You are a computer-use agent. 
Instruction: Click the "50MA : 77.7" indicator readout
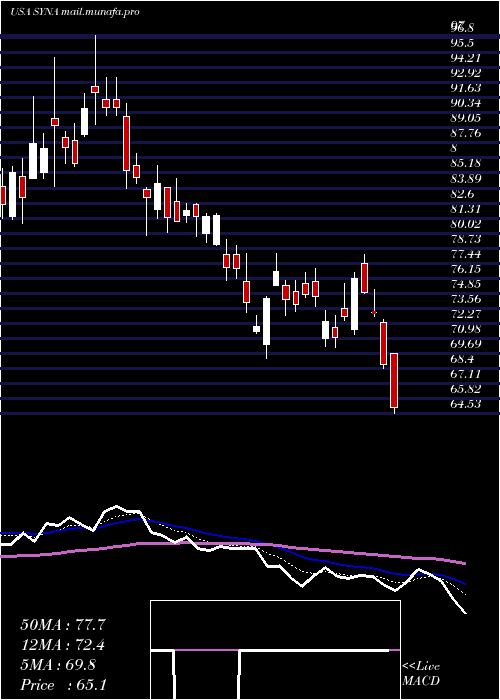(63, 625)
